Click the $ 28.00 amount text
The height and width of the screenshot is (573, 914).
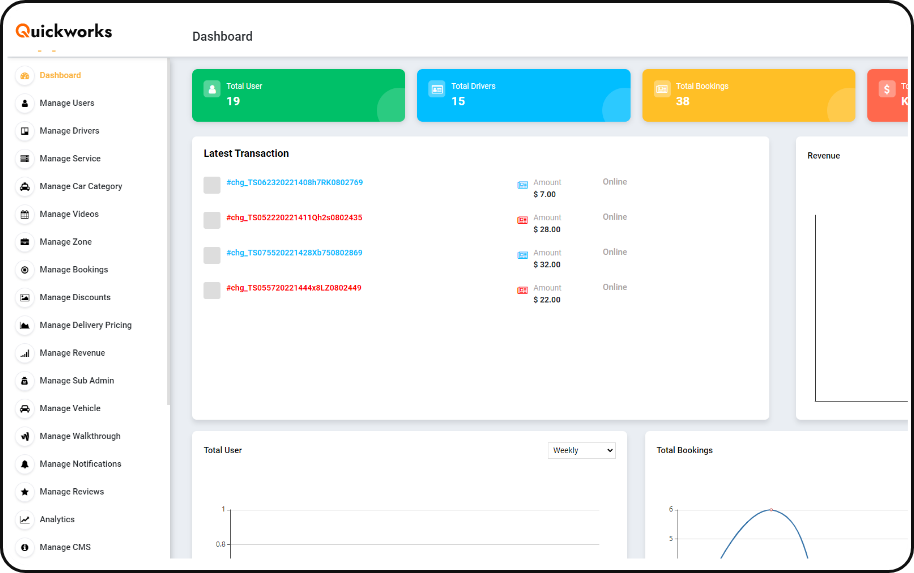547,230
